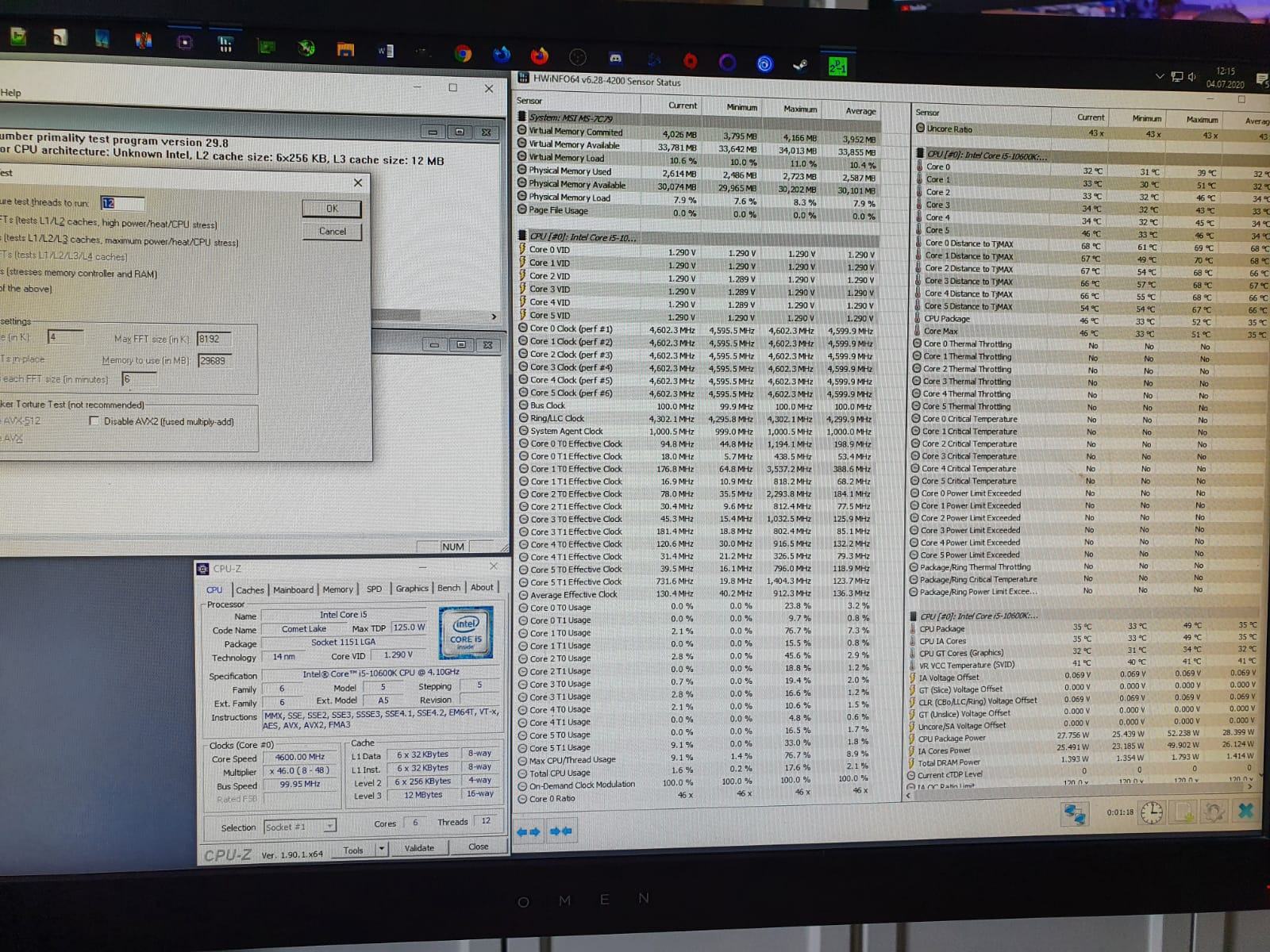Open clock and date in system tray
This screenshot has height=952, width=1270.
[x=1225, y=78]
